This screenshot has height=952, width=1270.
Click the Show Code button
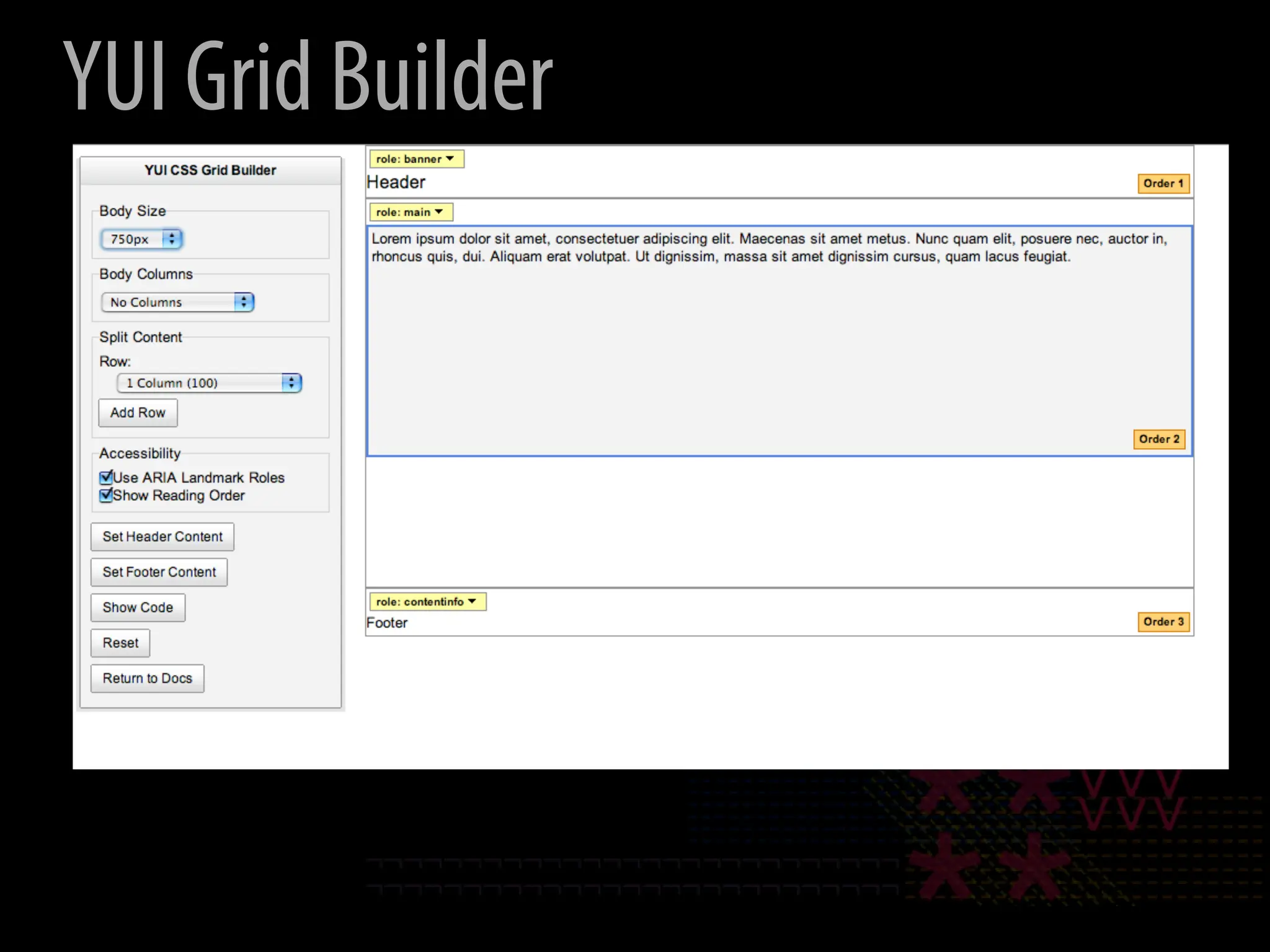point(138,607)
